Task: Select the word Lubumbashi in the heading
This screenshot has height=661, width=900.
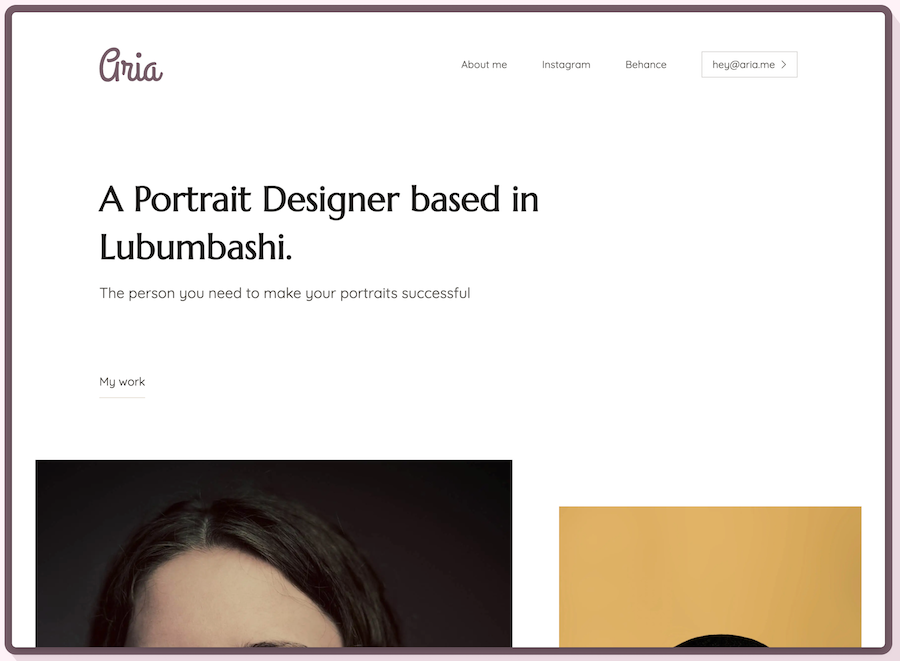Action: (190, 246)
